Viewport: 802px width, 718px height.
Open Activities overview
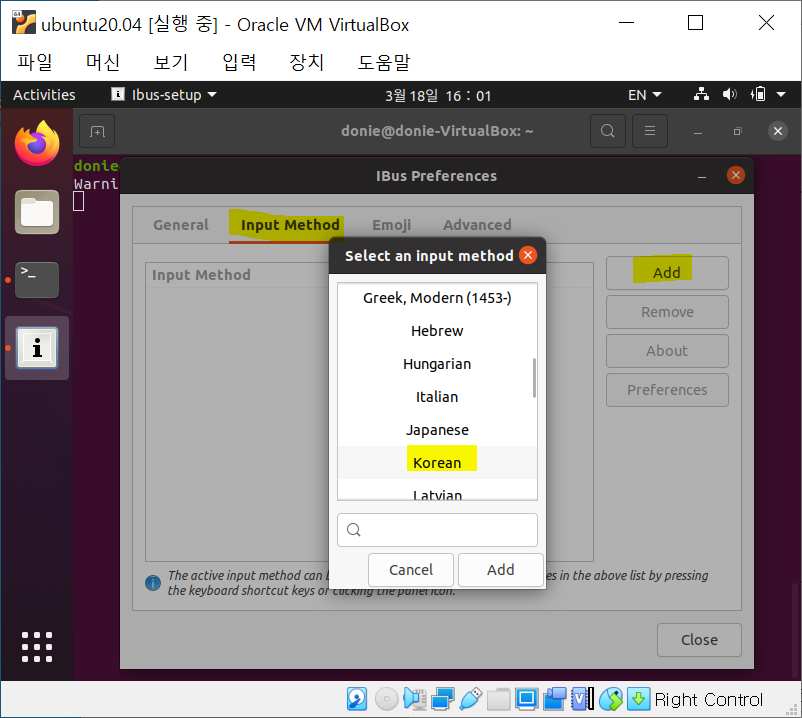click(44, 95)
